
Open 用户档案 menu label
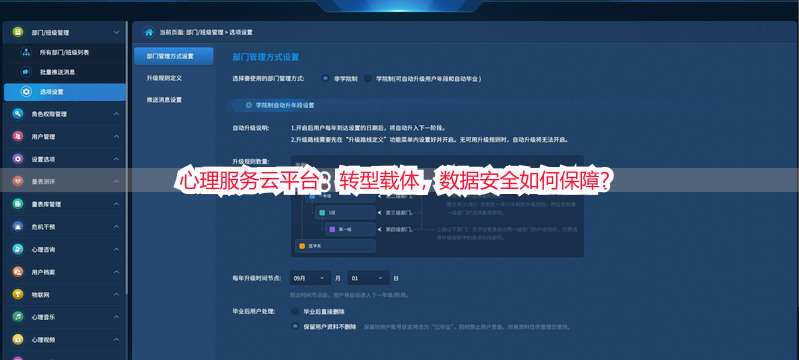[43, 272]
